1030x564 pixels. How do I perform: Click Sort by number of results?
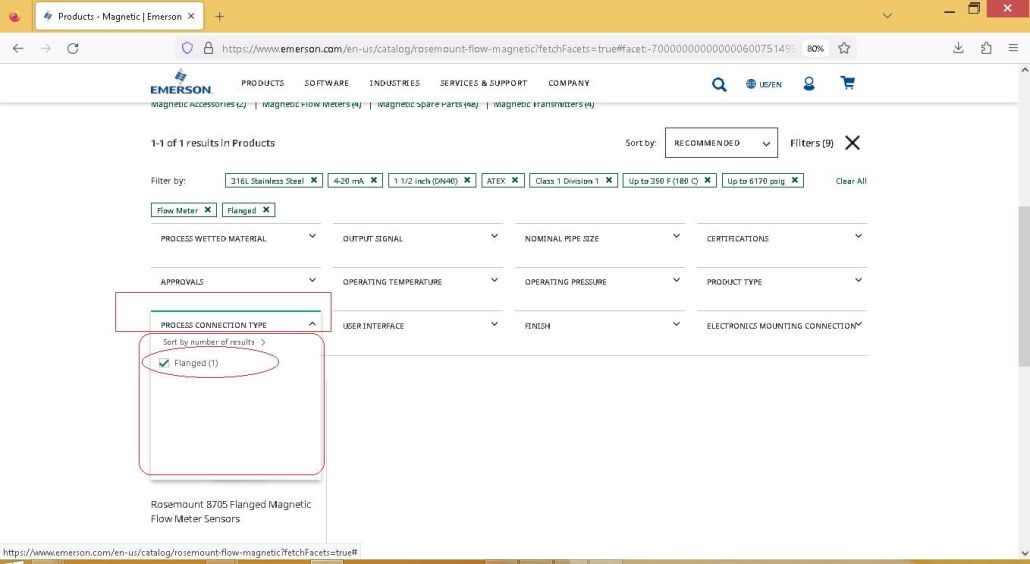click(x=214, y=341)
